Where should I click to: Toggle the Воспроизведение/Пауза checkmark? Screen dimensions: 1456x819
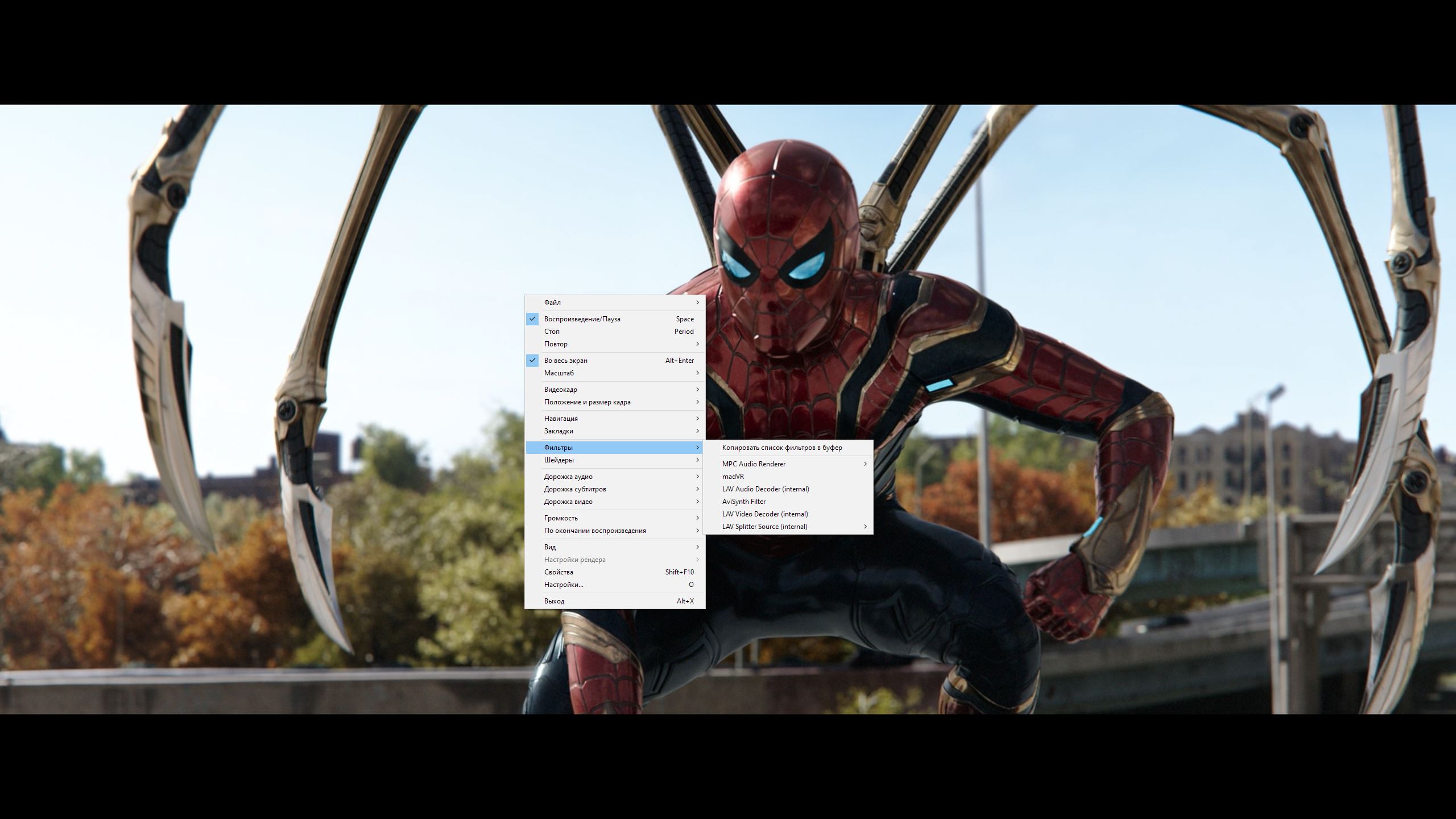pyautogui.click(x=532, y=319)
